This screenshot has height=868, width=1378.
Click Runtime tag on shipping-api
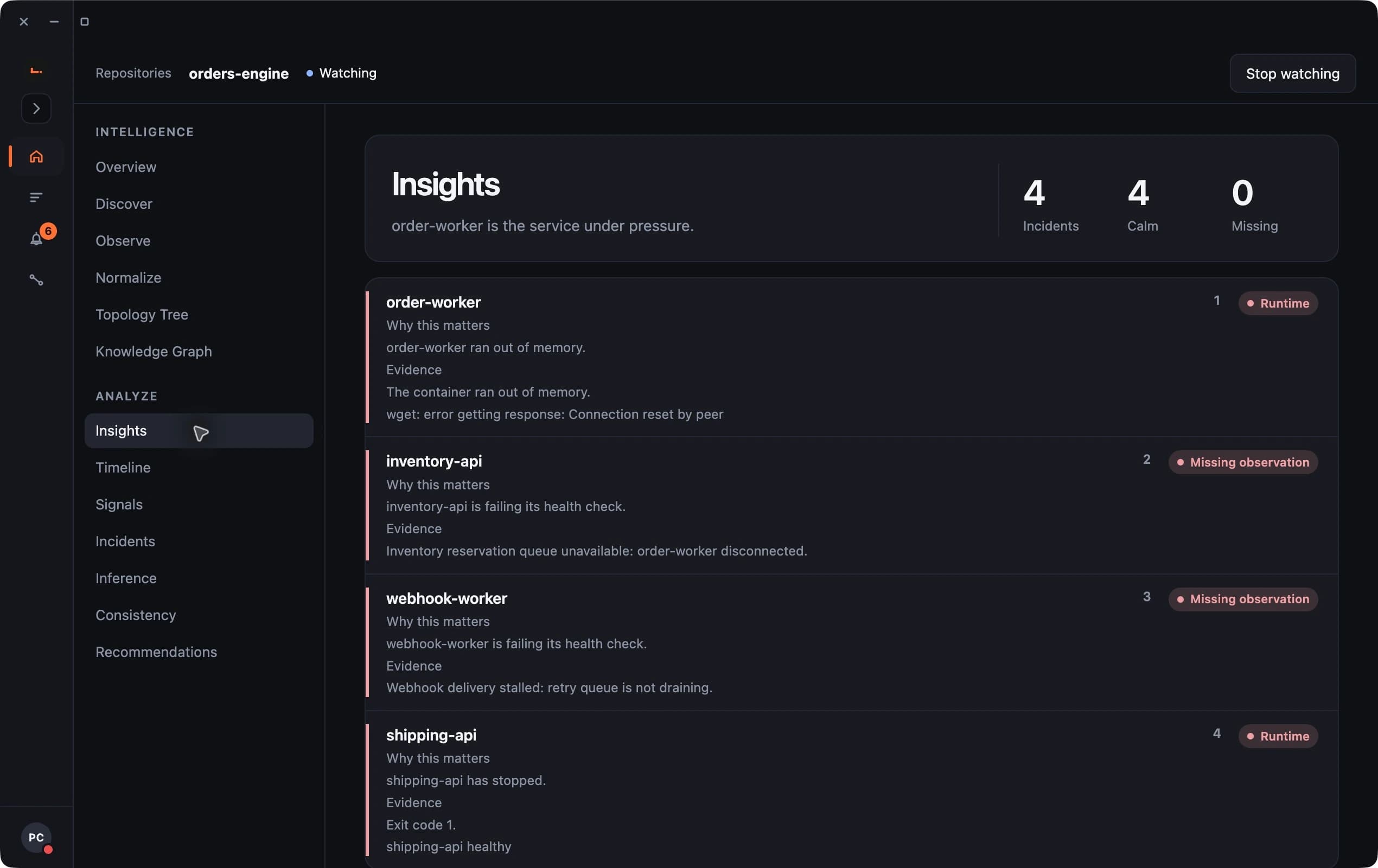point(1278,736)
